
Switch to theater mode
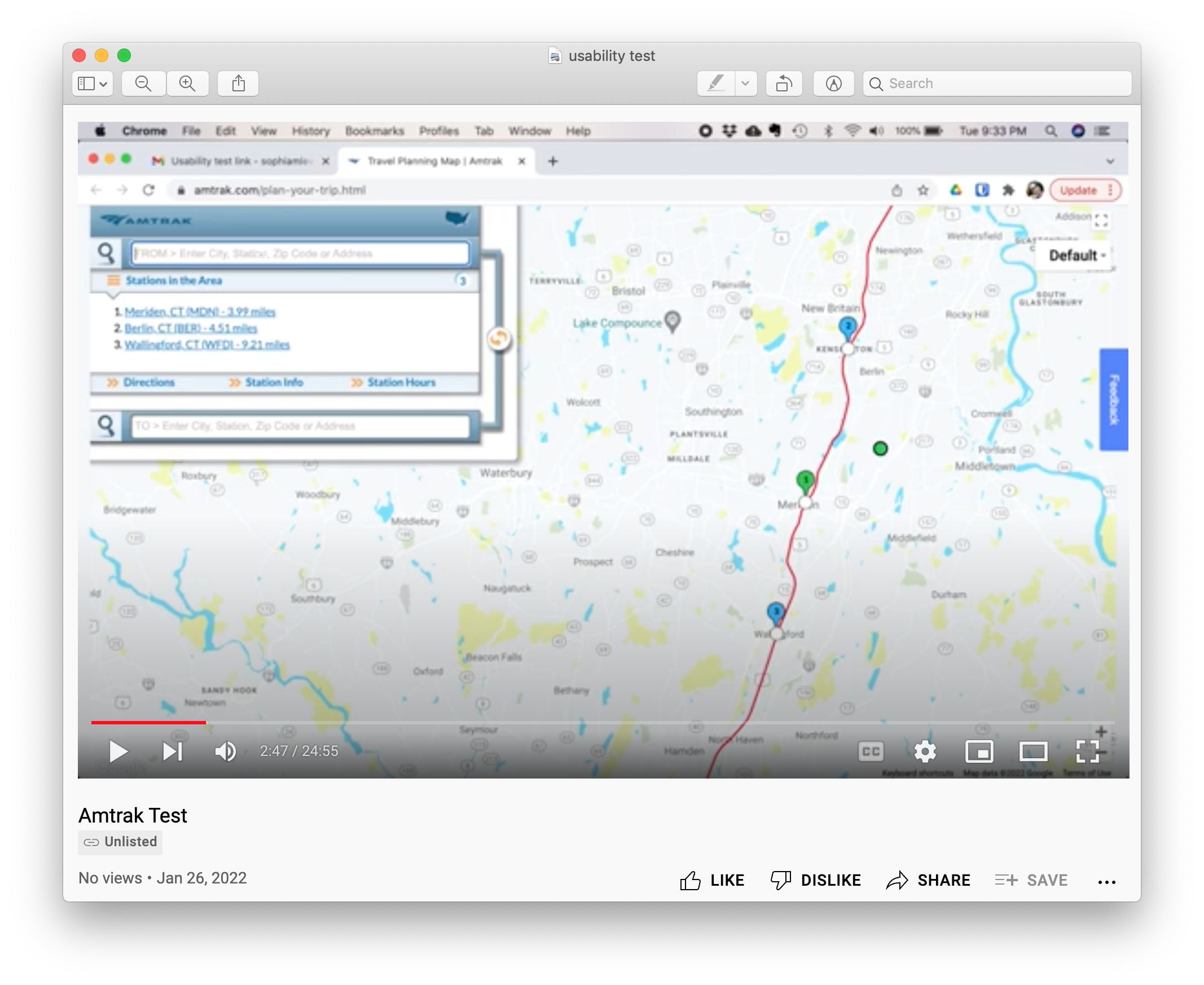click(1033, 752)
